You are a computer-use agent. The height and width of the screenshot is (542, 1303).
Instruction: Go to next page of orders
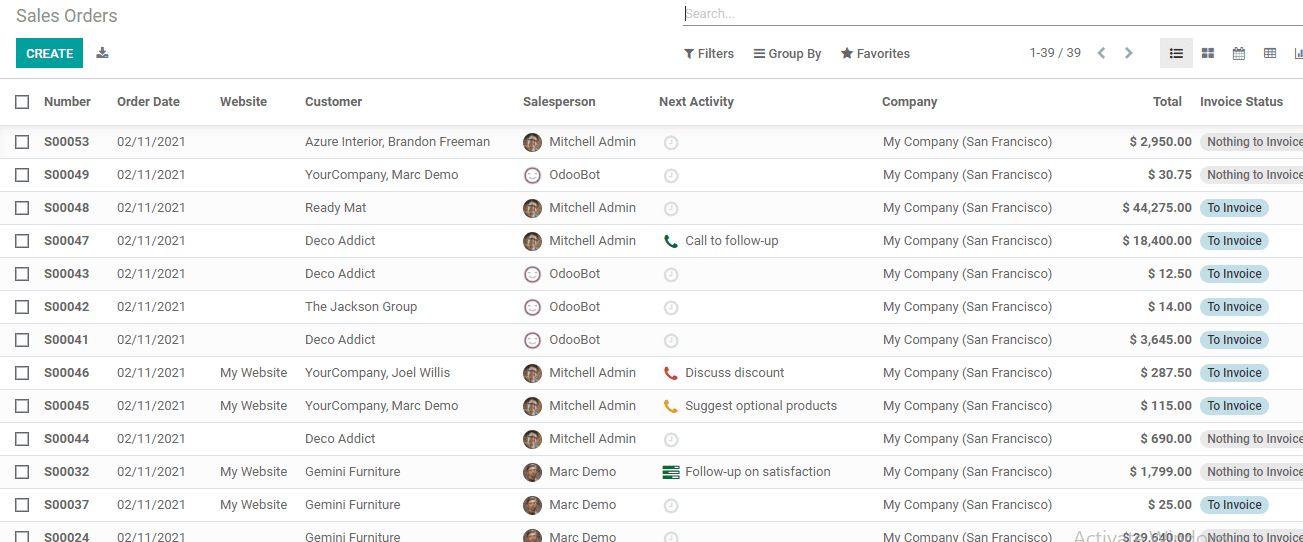1129,53
